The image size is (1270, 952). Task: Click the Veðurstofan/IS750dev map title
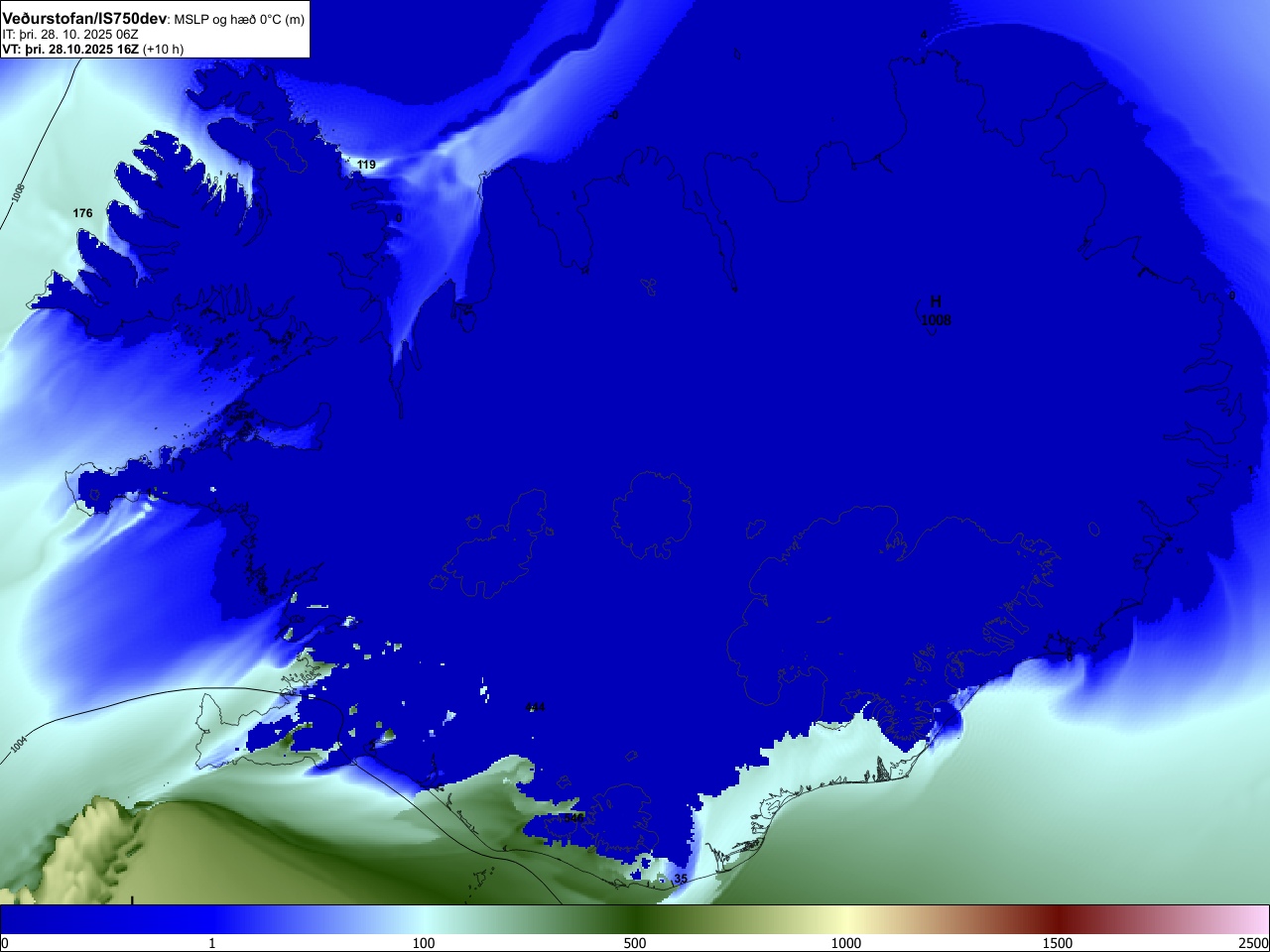pos(85,19)
